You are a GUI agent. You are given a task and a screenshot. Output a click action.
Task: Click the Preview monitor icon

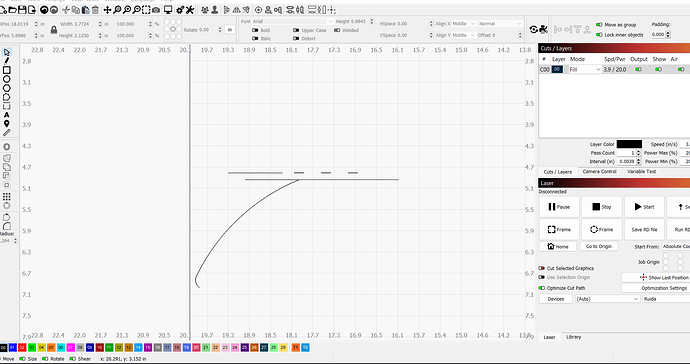click(x=168, y=10)
